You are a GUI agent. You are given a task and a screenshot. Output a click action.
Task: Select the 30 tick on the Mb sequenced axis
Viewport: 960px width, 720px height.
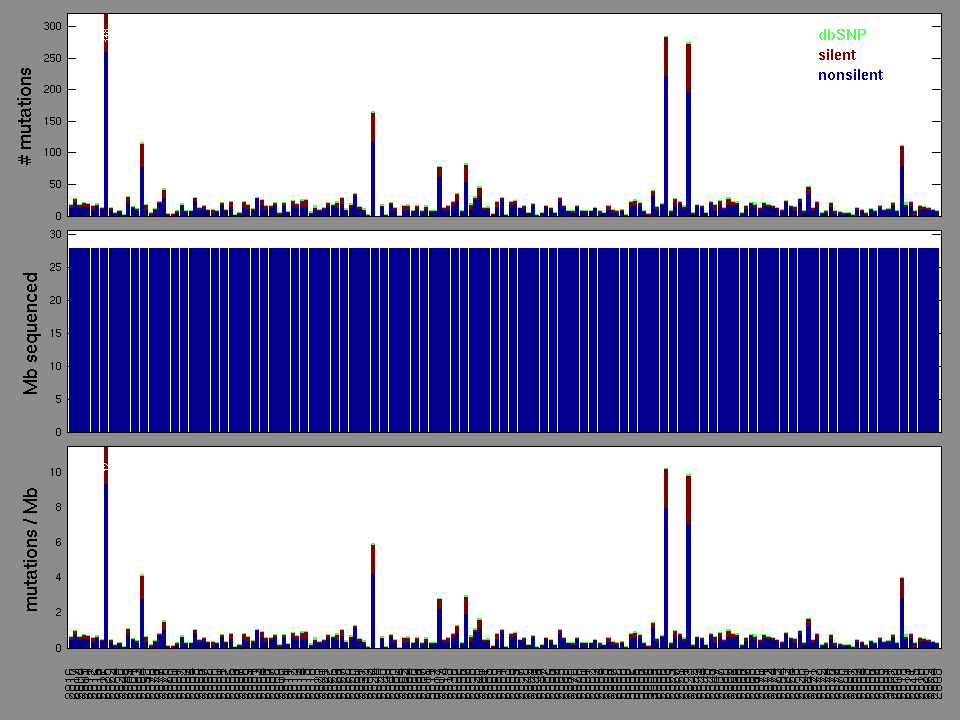click(54, 234)
